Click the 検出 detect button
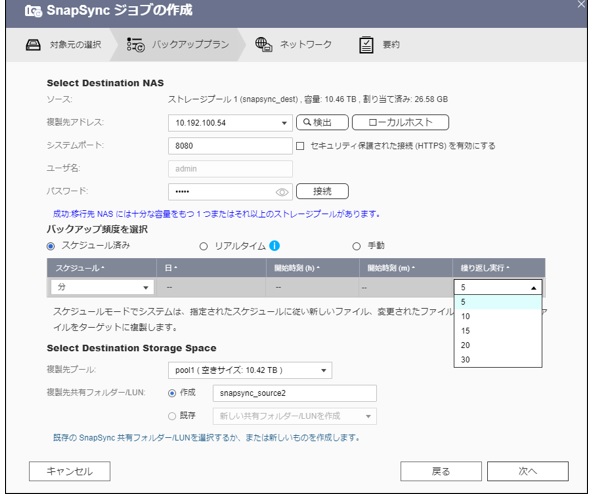 point(319,122)
